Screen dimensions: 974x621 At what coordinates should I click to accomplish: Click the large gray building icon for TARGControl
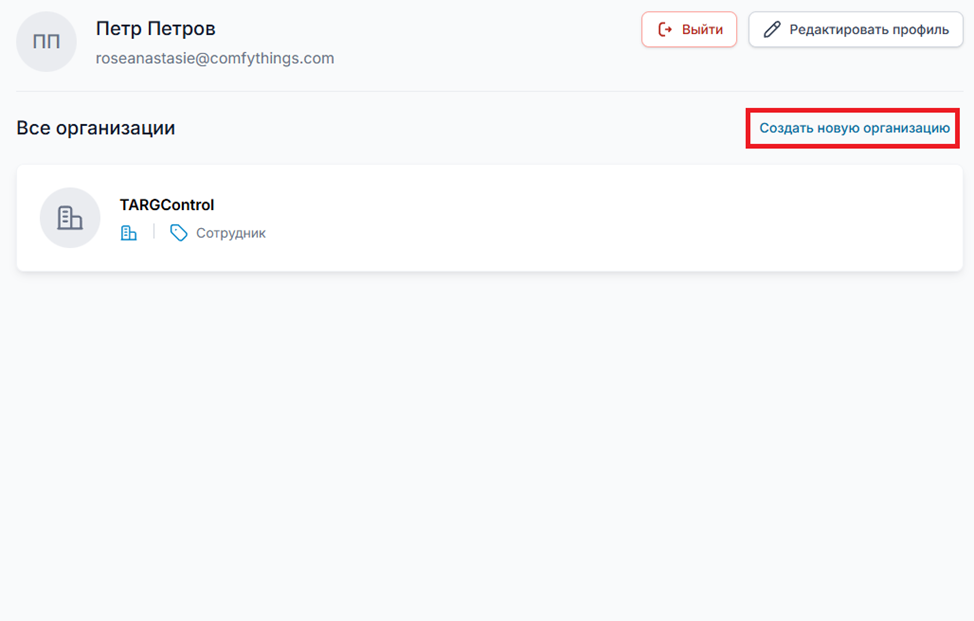pyautogui.click(x=70, y=218)
